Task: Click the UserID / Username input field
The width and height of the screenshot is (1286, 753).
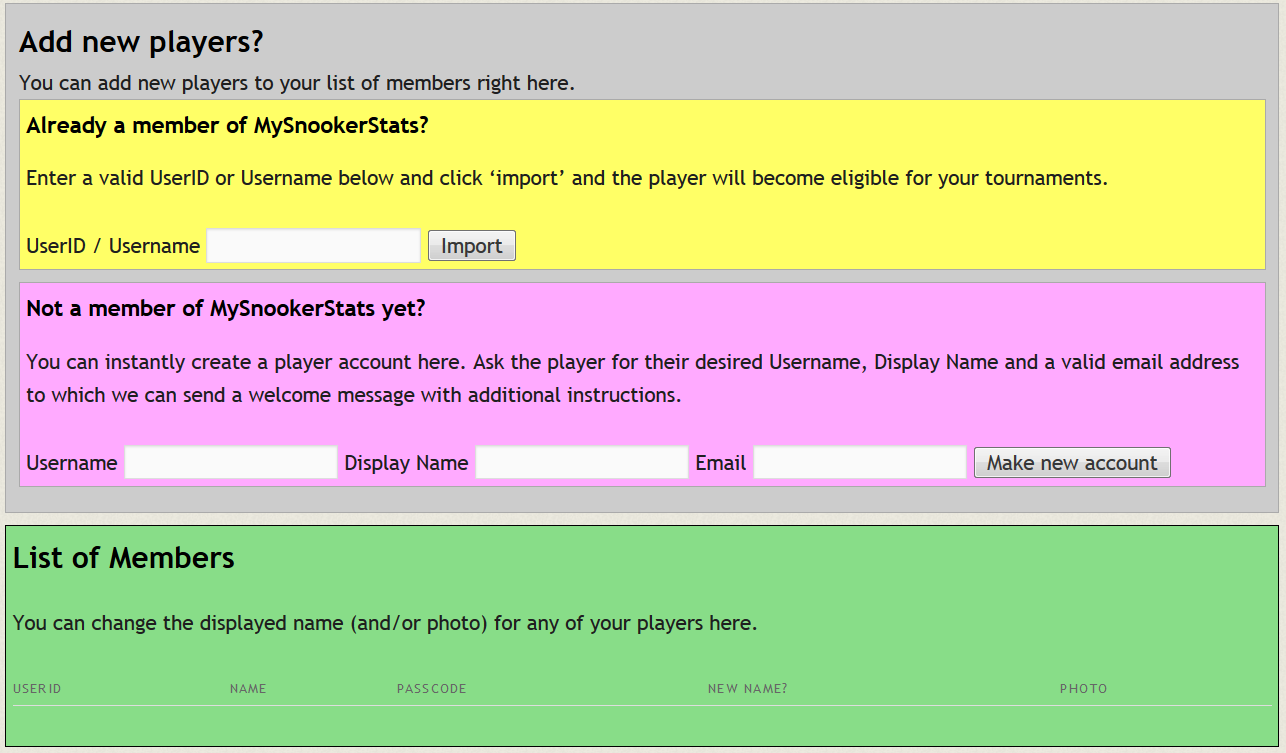Action: (x=313, y=246)
